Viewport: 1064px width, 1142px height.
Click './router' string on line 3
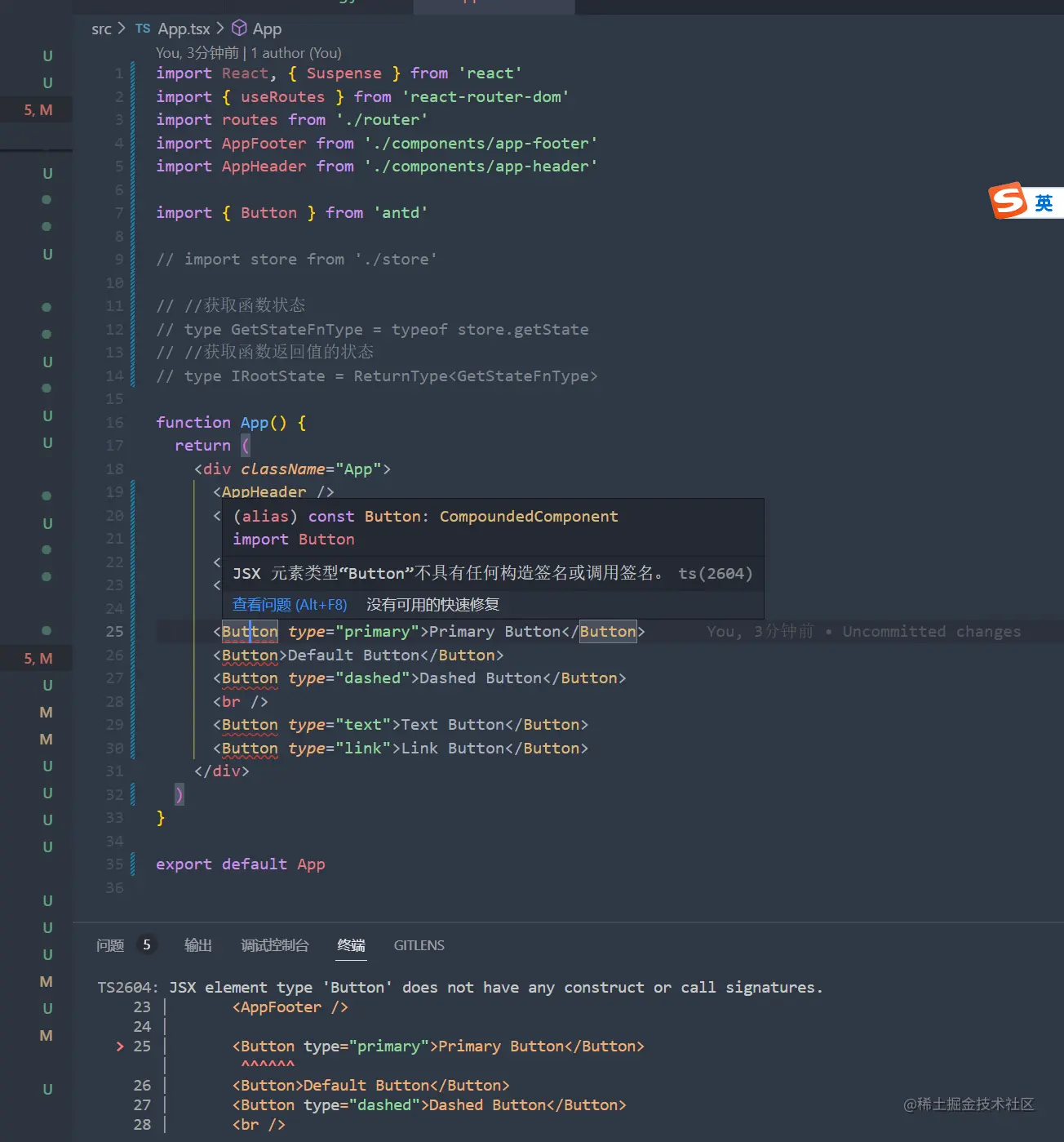382,120
